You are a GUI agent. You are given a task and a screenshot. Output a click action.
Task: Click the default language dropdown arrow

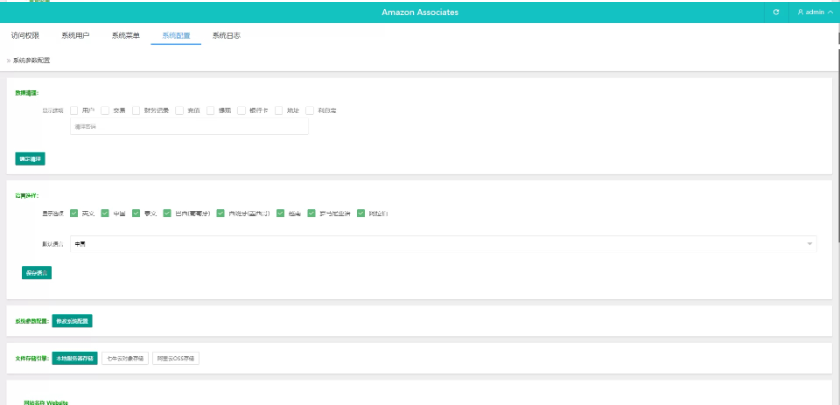click(809, 244)
